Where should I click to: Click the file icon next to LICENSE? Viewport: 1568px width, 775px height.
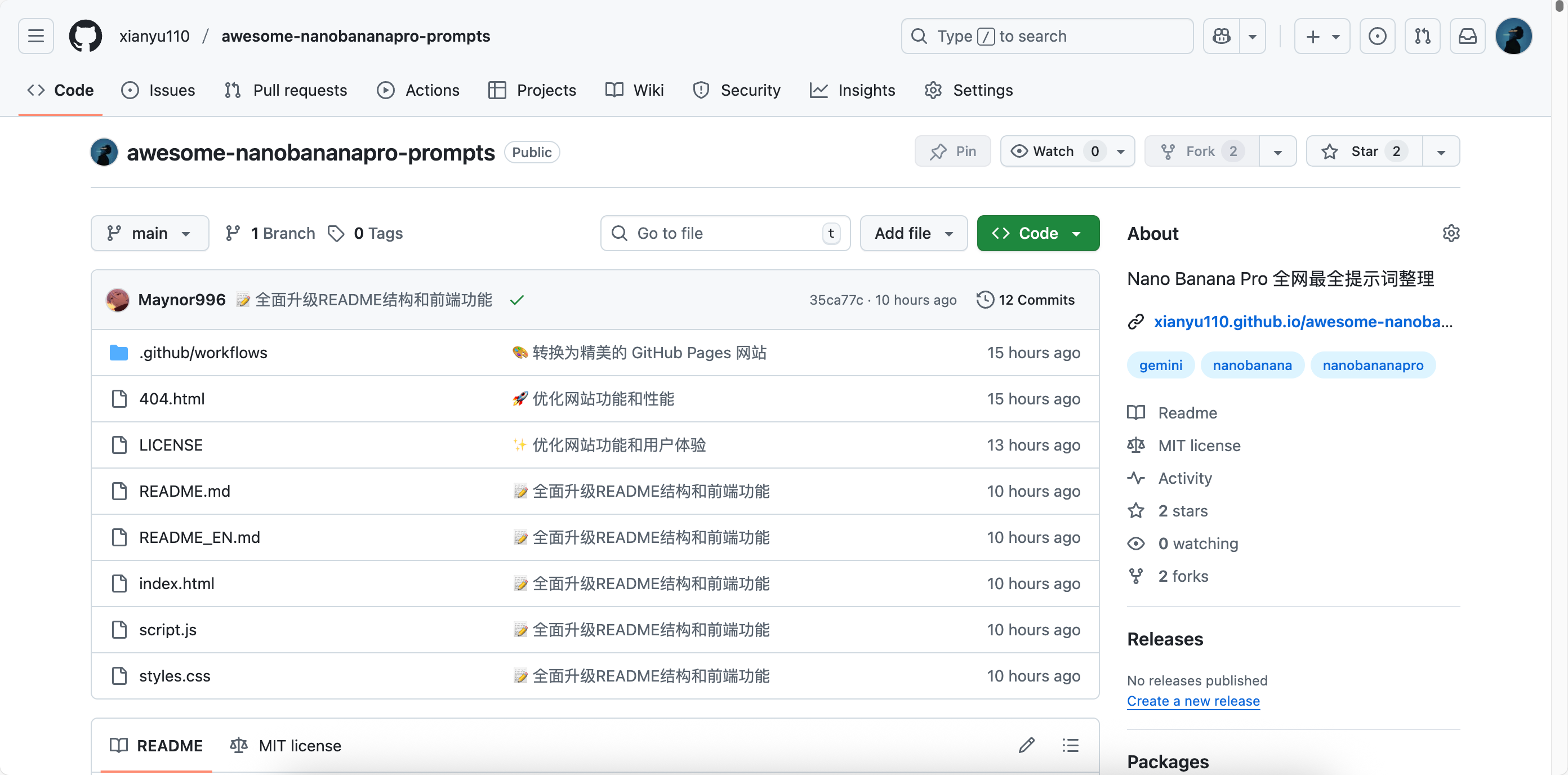coord(119,445)
